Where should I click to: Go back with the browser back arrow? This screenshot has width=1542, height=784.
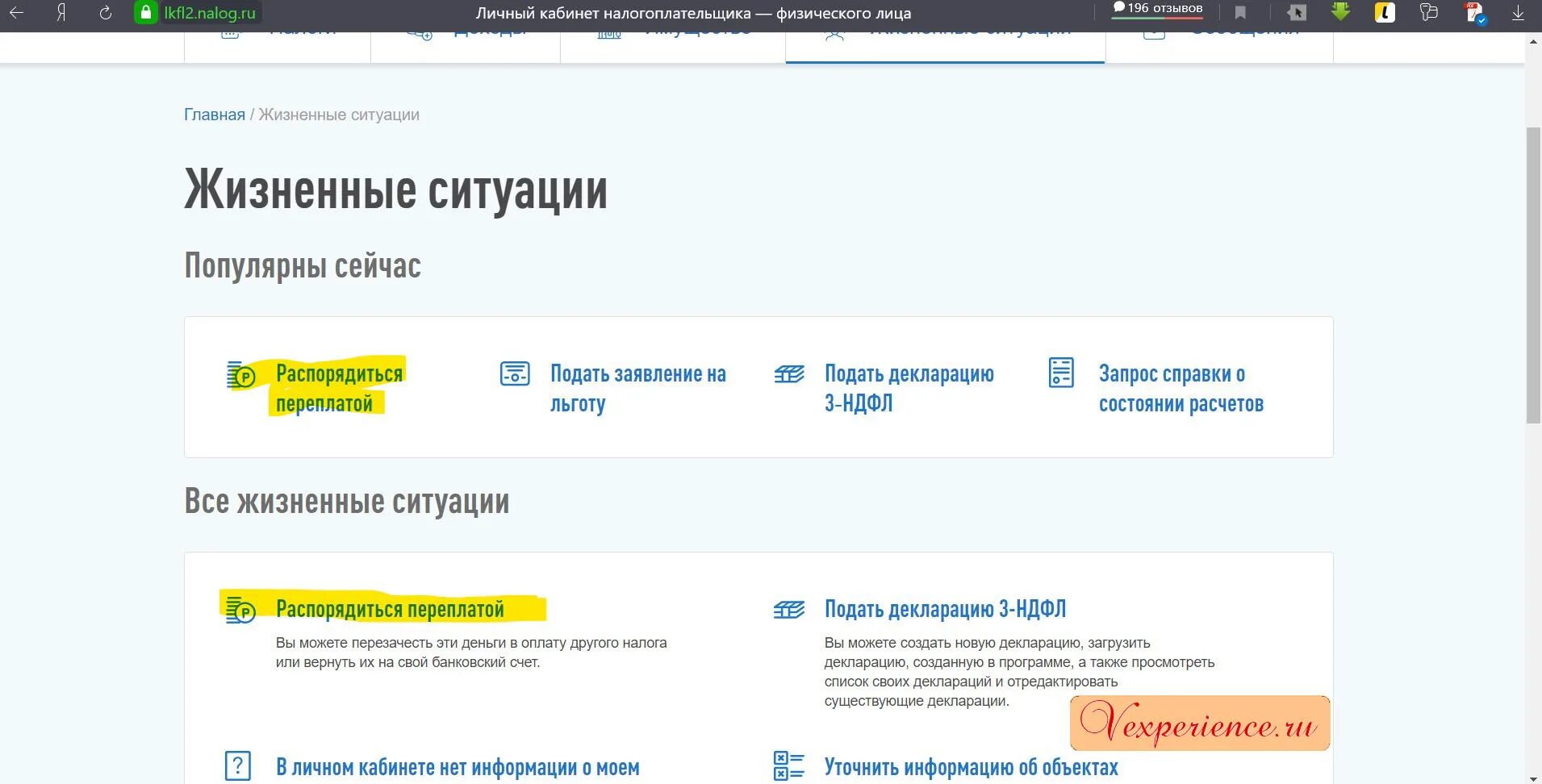16,13
